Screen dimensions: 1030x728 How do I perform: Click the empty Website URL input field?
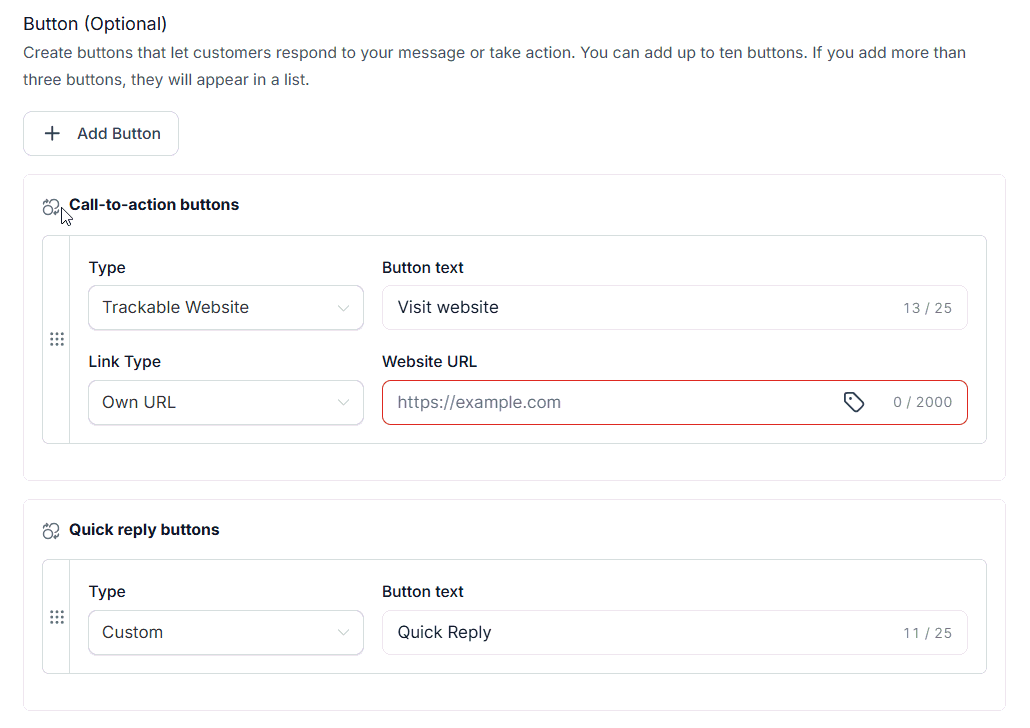(x=600, y=402)
